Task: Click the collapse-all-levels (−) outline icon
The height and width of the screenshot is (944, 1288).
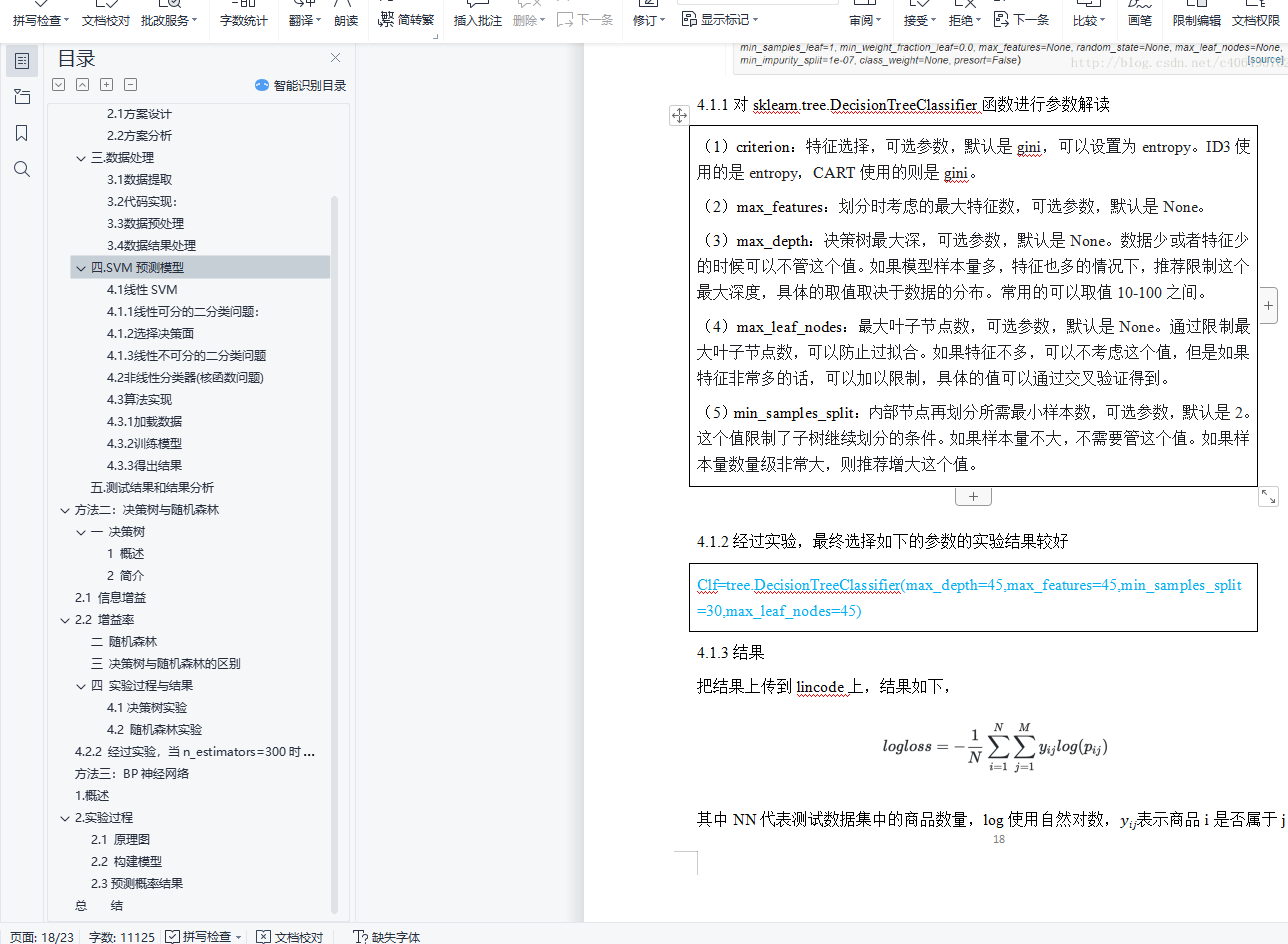Action: 131,85
